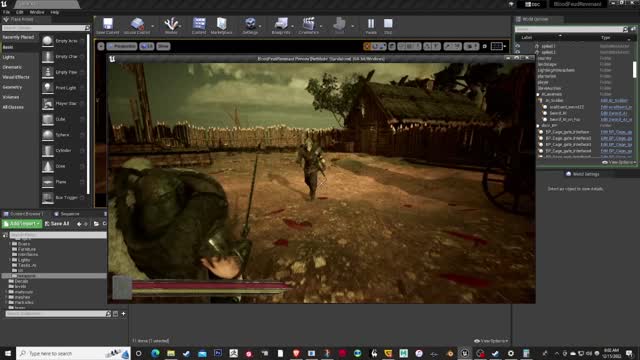The image size is (640, 360).
Task: Click the Cinematics toolbar icon
Action: 309,23
